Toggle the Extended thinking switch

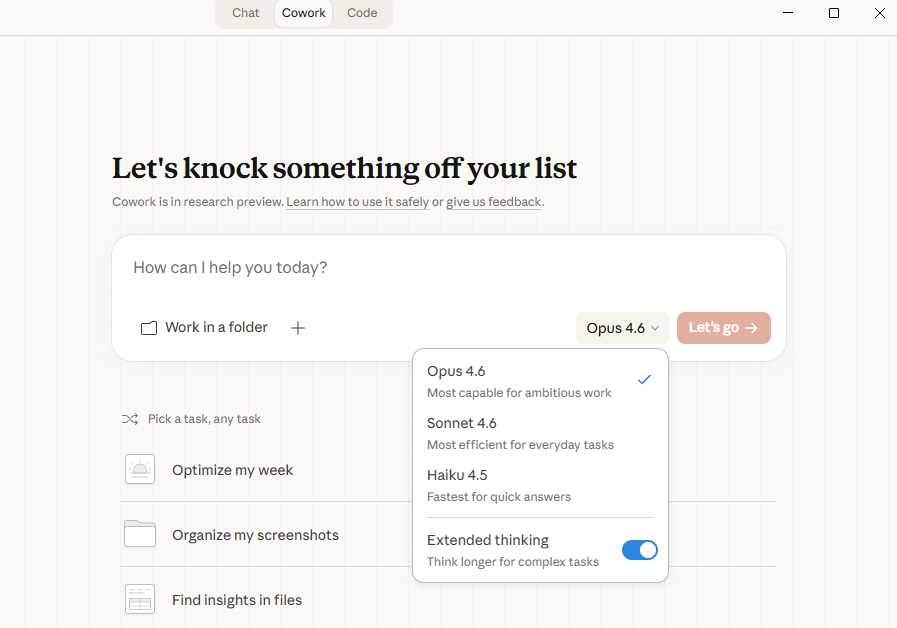(x=640, y=550)
